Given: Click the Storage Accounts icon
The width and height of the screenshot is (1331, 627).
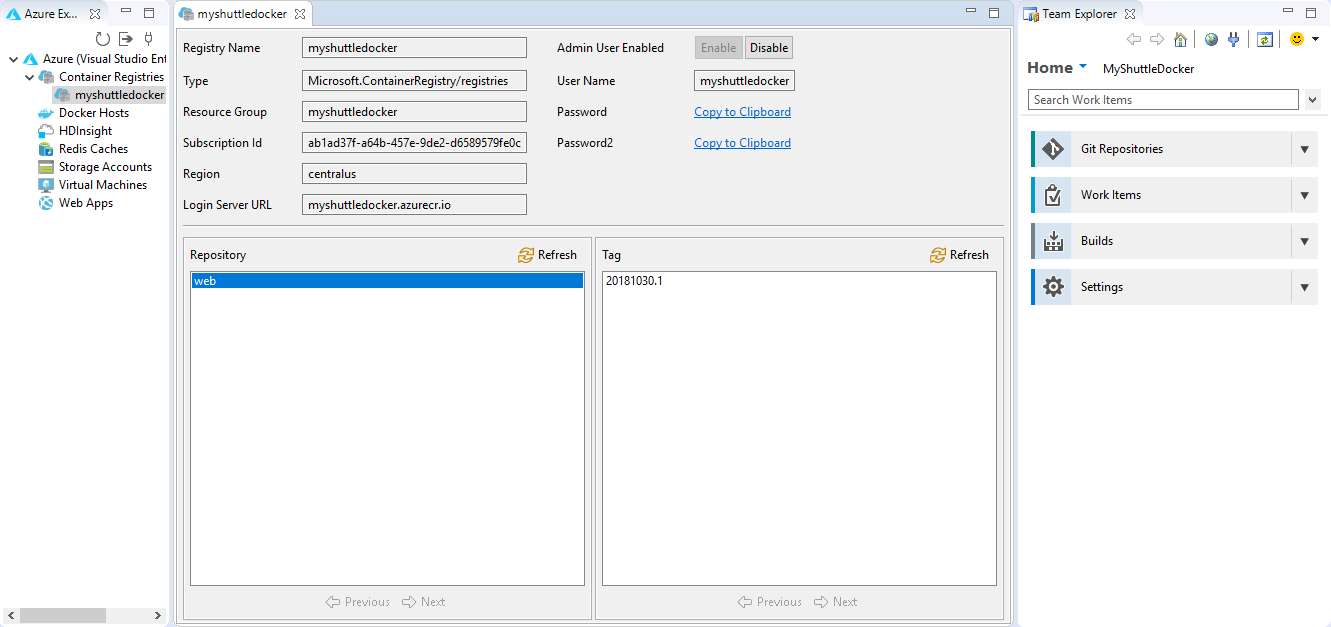Looking at the screenshot, I should click(x=46, y=167).
